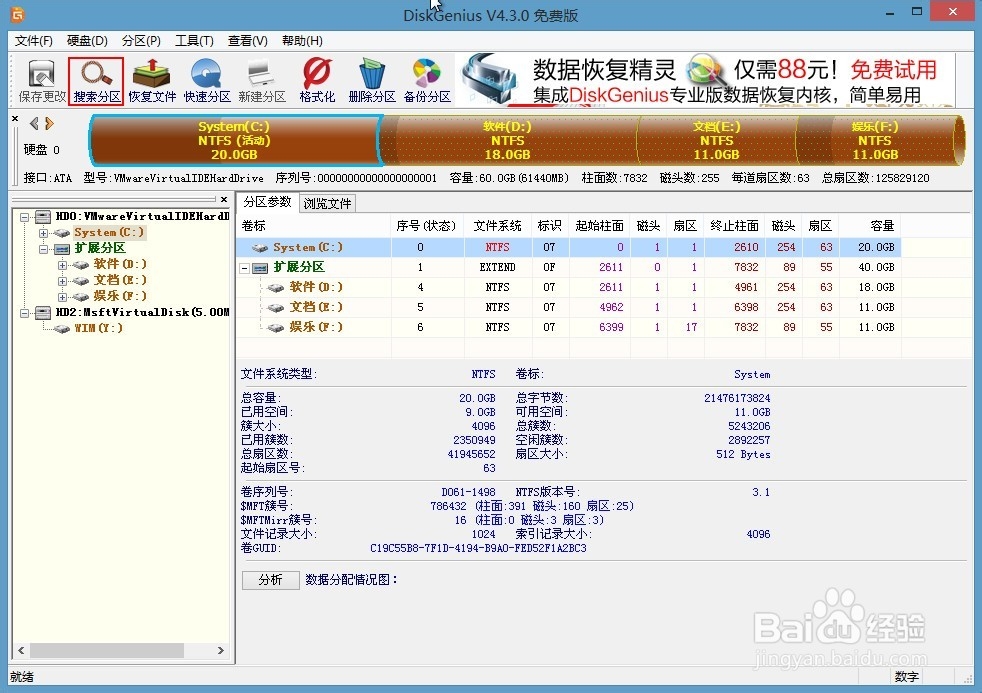Select System(C:) partition in disk bar

(234, 140)
